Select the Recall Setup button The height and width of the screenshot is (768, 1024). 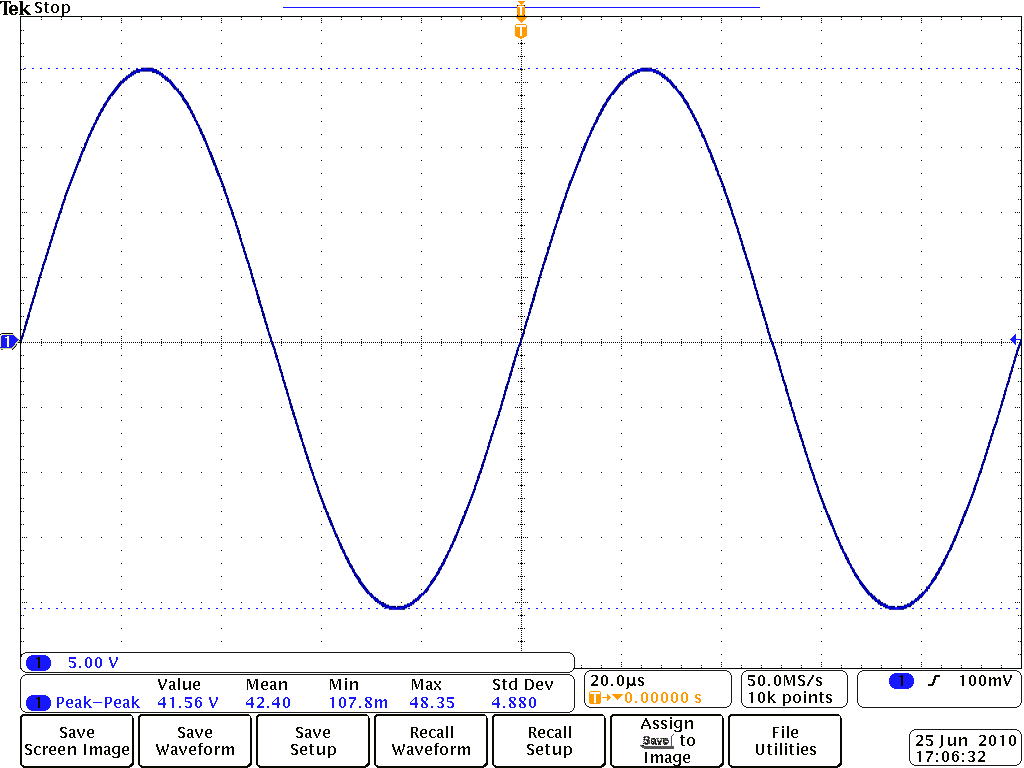pyautogui.click(x=549, y=741)
